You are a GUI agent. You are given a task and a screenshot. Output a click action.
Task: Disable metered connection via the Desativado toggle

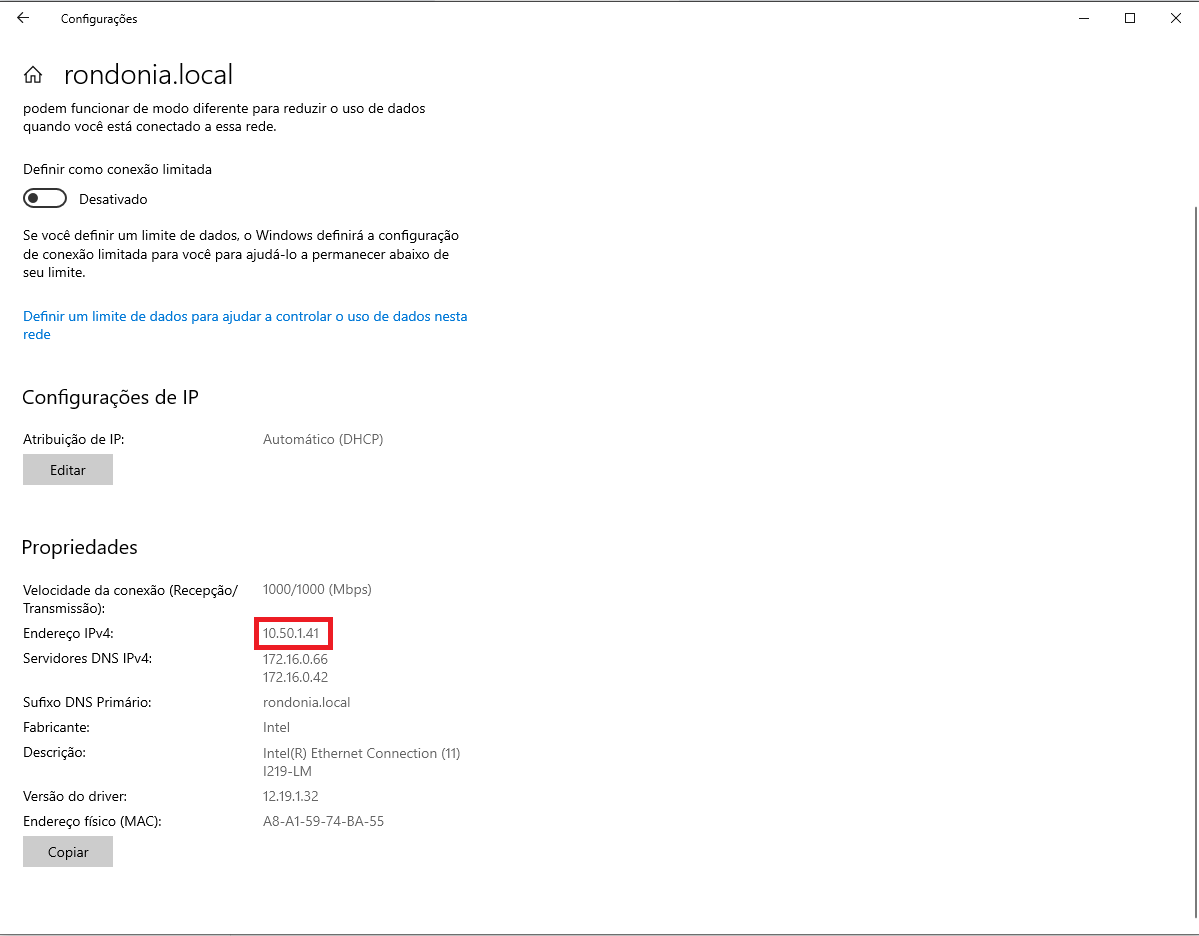pos(44,197)
